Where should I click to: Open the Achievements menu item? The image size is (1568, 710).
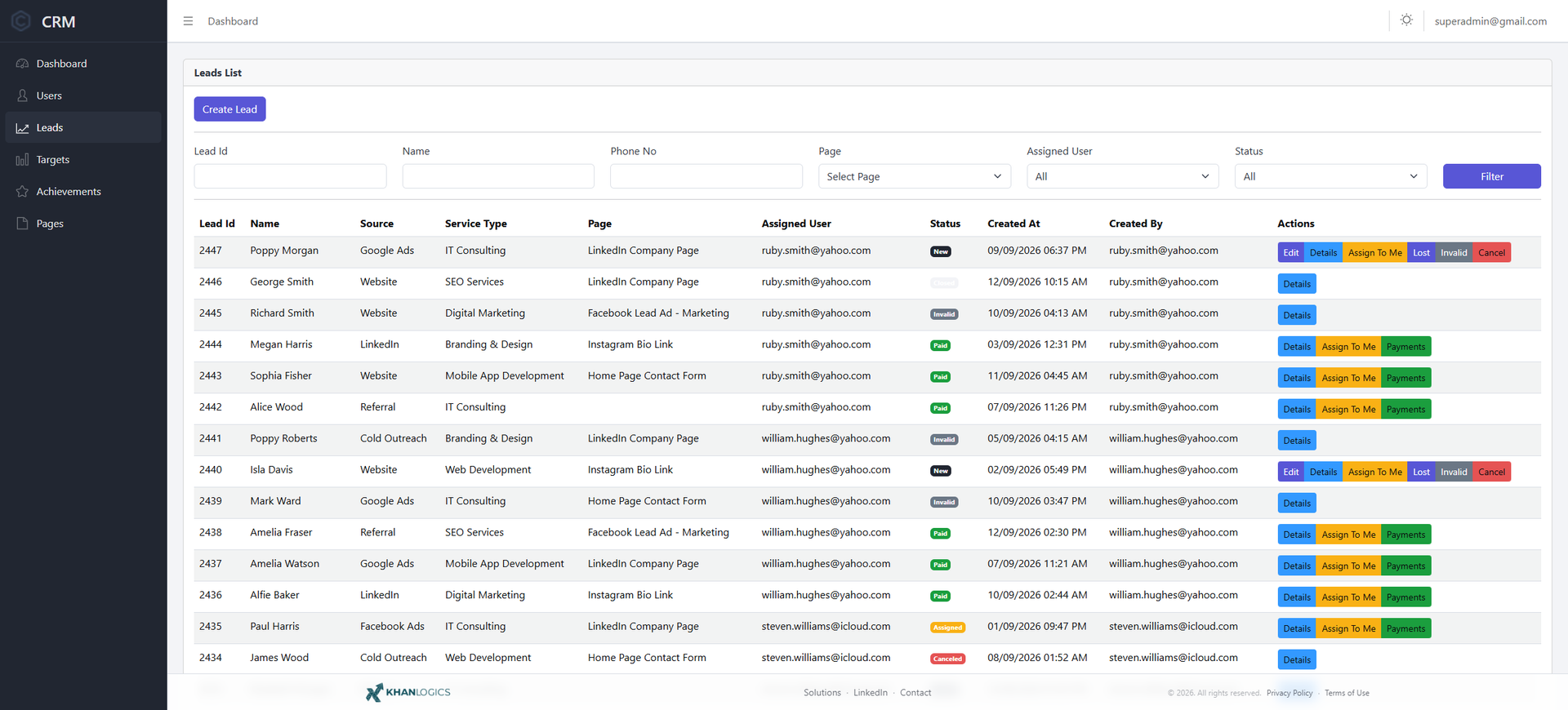pyautogui.click(x=83, y=192)
